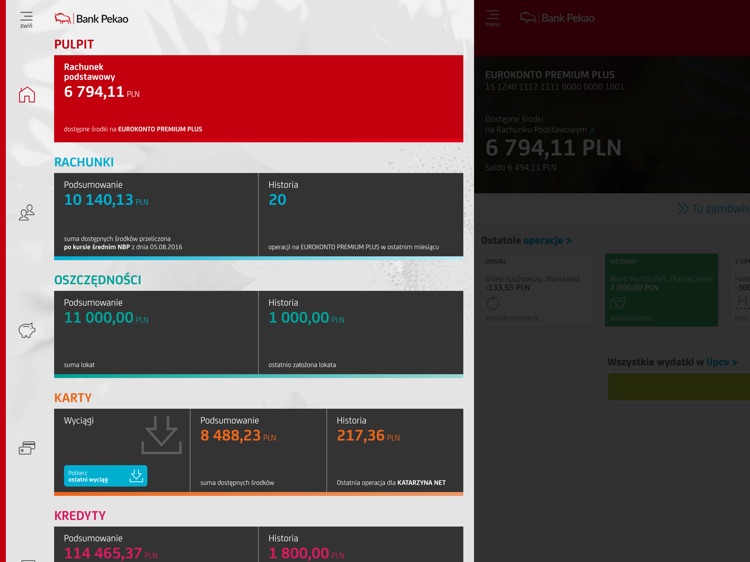Open Karty Podsumowanie tile 8 488,23 PLN
This screenshot has width=750, height=562.
[x=258, y=450]
